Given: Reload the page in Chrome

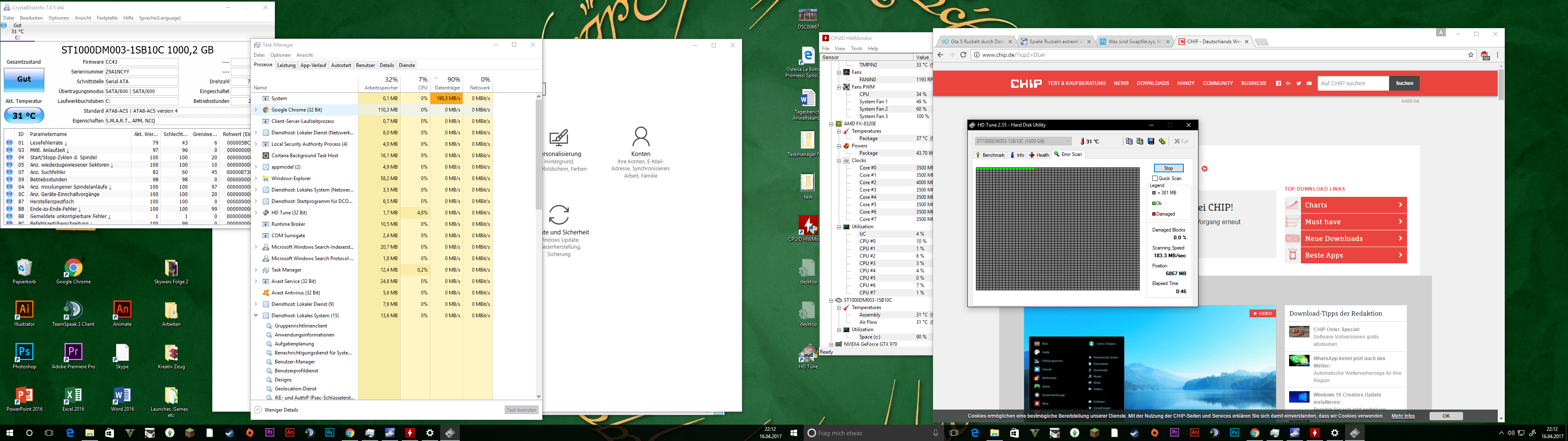Looking at the screenshot, I should [963, 55].
